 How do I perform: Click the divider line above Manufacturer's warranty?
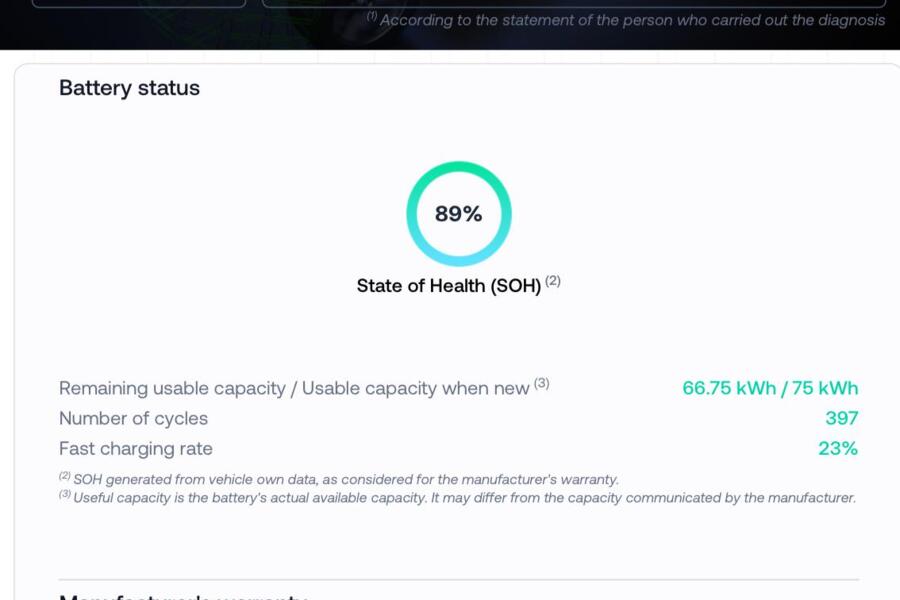click(x=458, y=579)
